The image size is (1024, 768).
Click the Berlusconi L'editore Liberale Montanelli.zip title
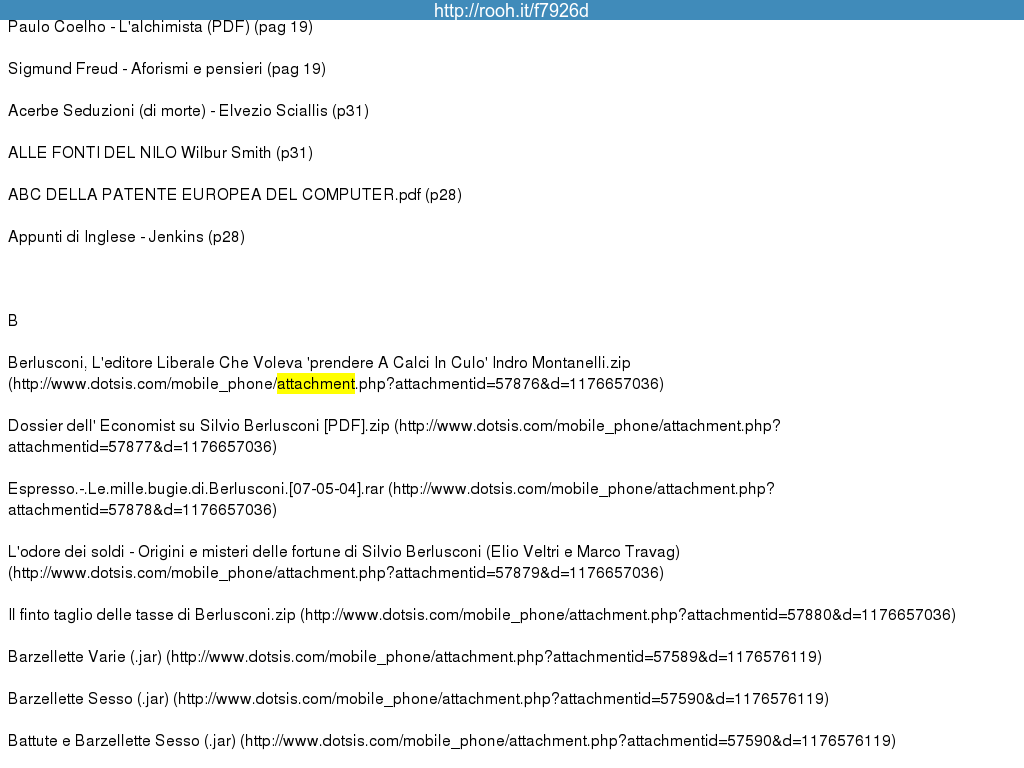pyautogui.click(x=319, y=363)
